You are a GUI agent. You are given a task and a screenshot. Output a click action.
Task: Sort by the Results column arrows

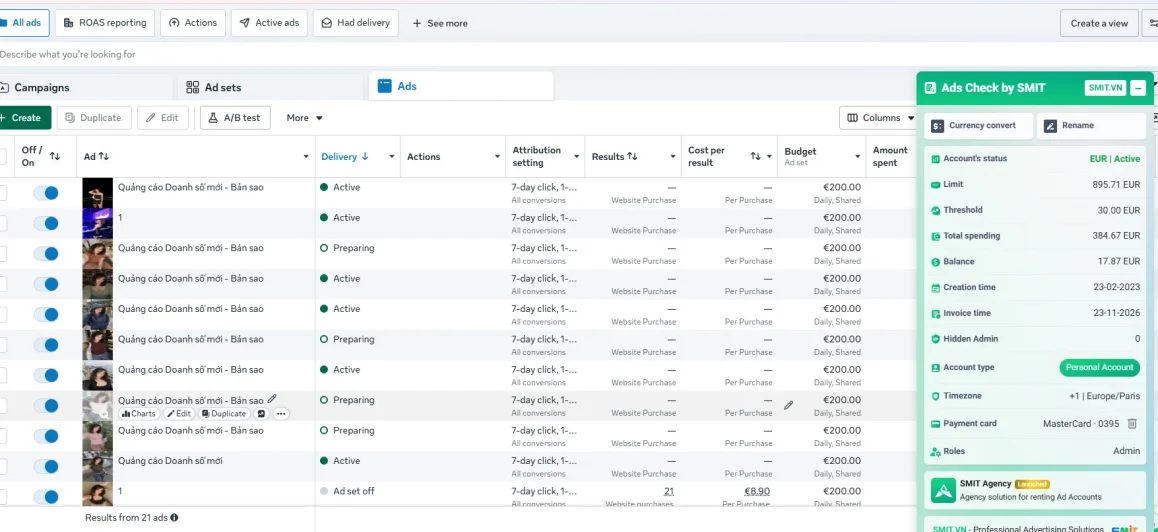pyautogui.click(x=632, y=157)
